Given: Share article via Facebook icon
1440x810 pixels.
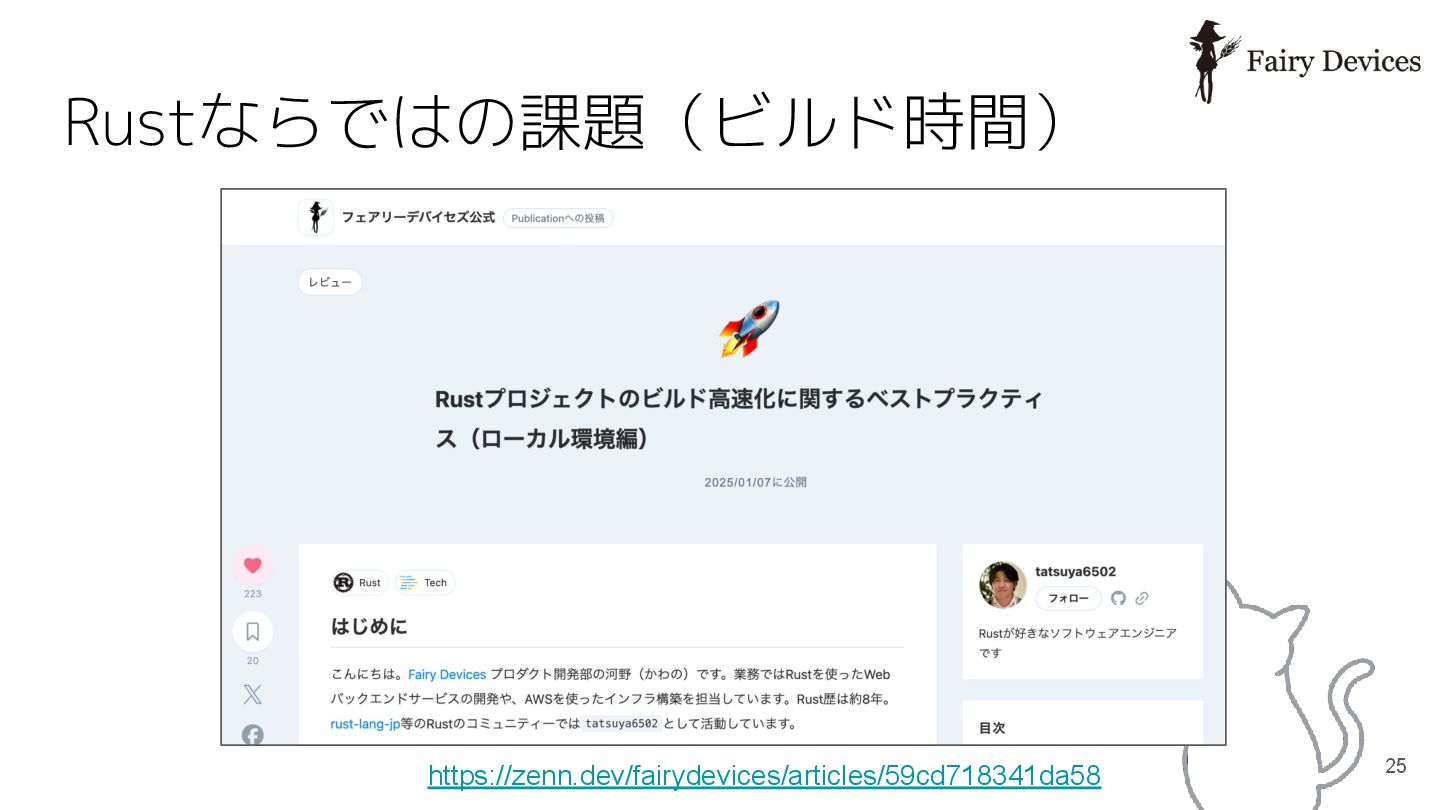Looking at the screenshot, I should (252, 735).
